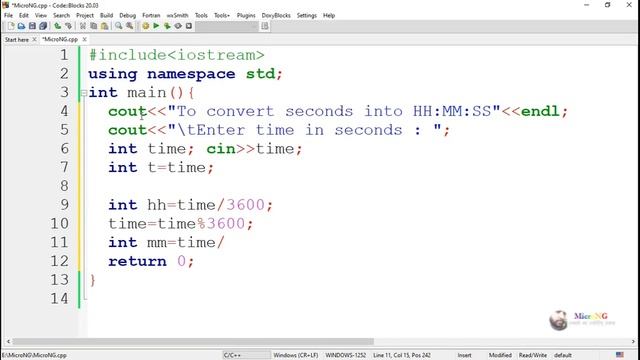Open the Edit menu

(x=24, y=16)
